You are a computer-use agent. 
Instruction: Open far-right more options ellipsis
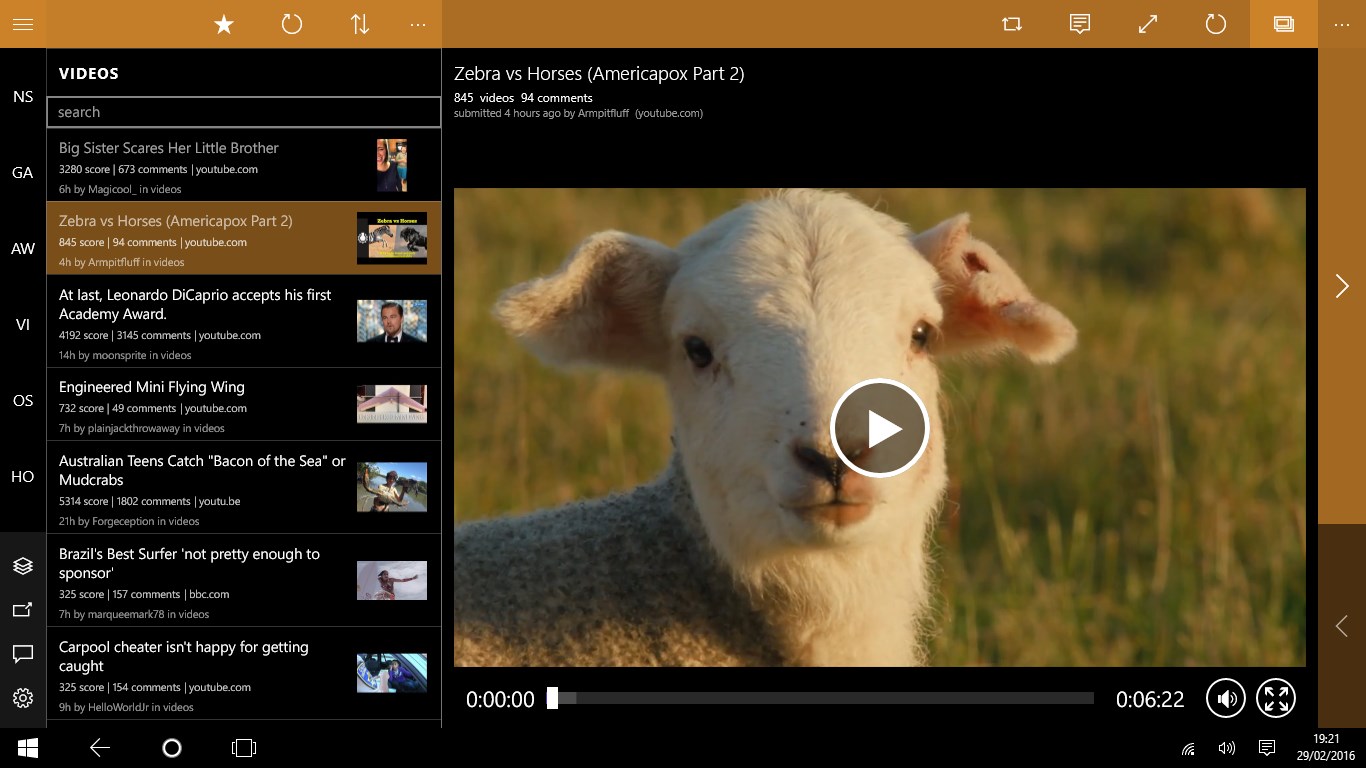tap(1342, 24)
